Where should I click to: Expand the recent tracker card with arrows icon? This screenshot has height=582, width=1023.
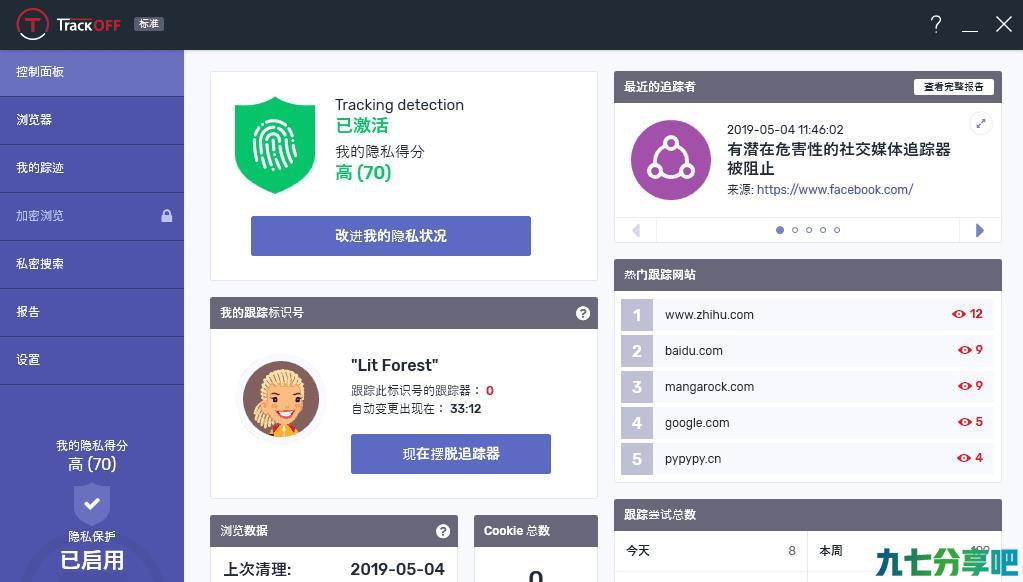[x=981, y=123]
